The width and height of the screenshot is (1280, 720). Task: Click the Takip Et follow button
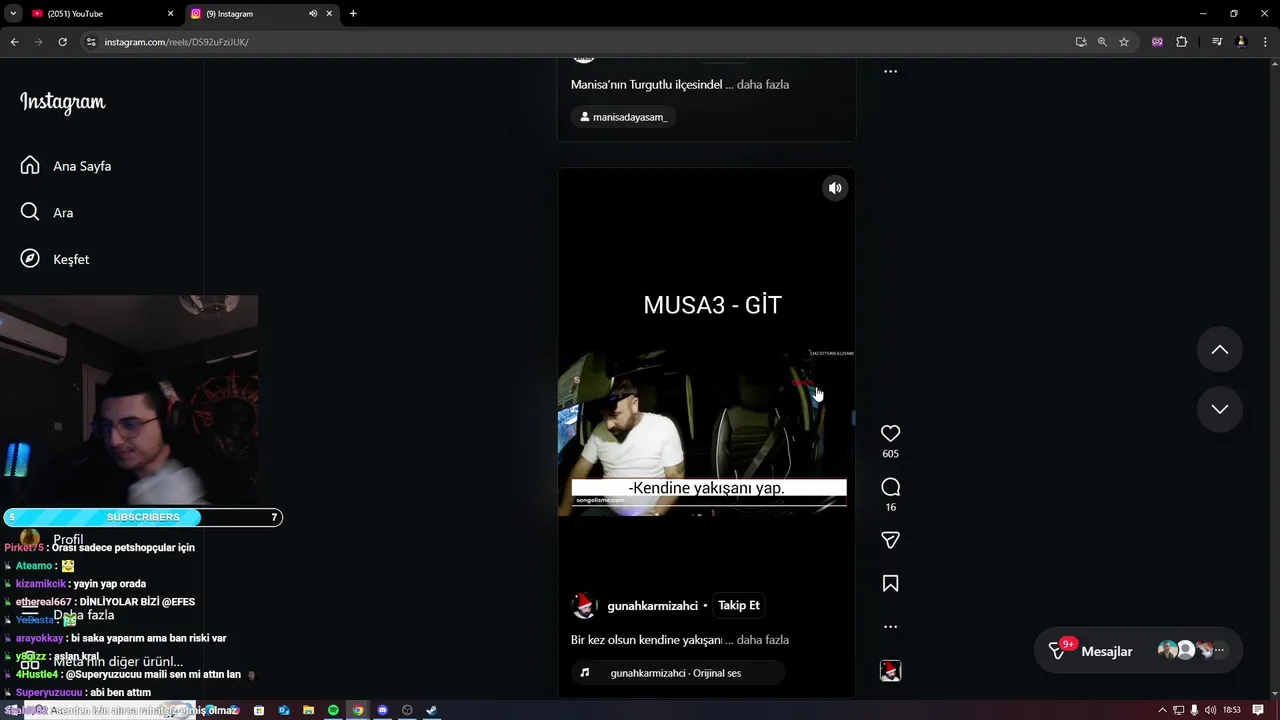coord(739,605)
